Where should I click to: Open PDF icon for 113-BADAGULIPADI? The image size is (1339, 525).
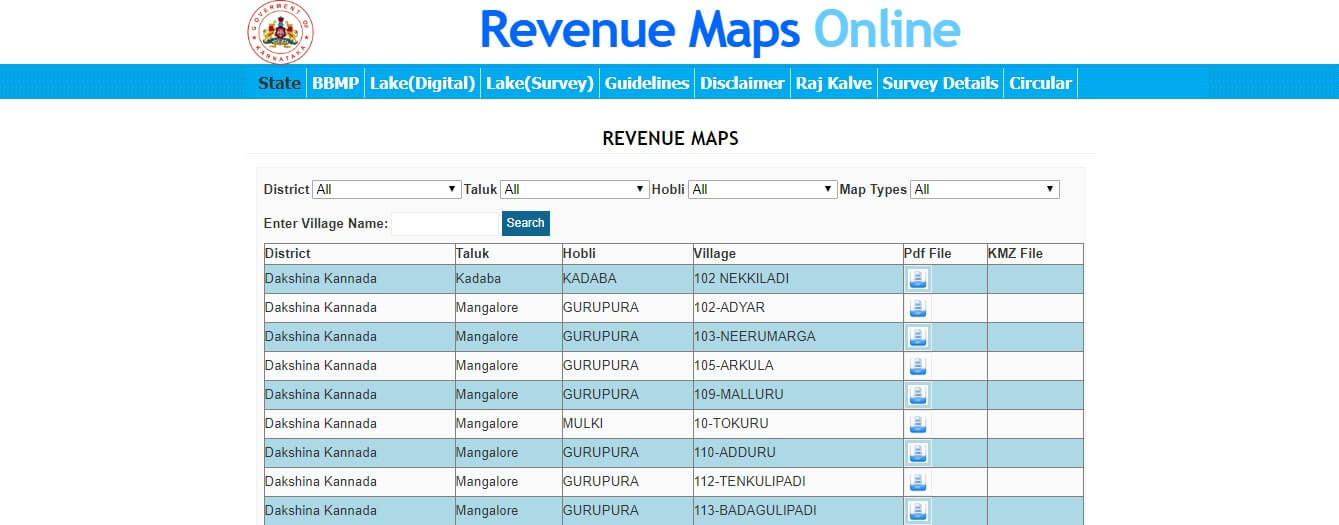[917, 511]
